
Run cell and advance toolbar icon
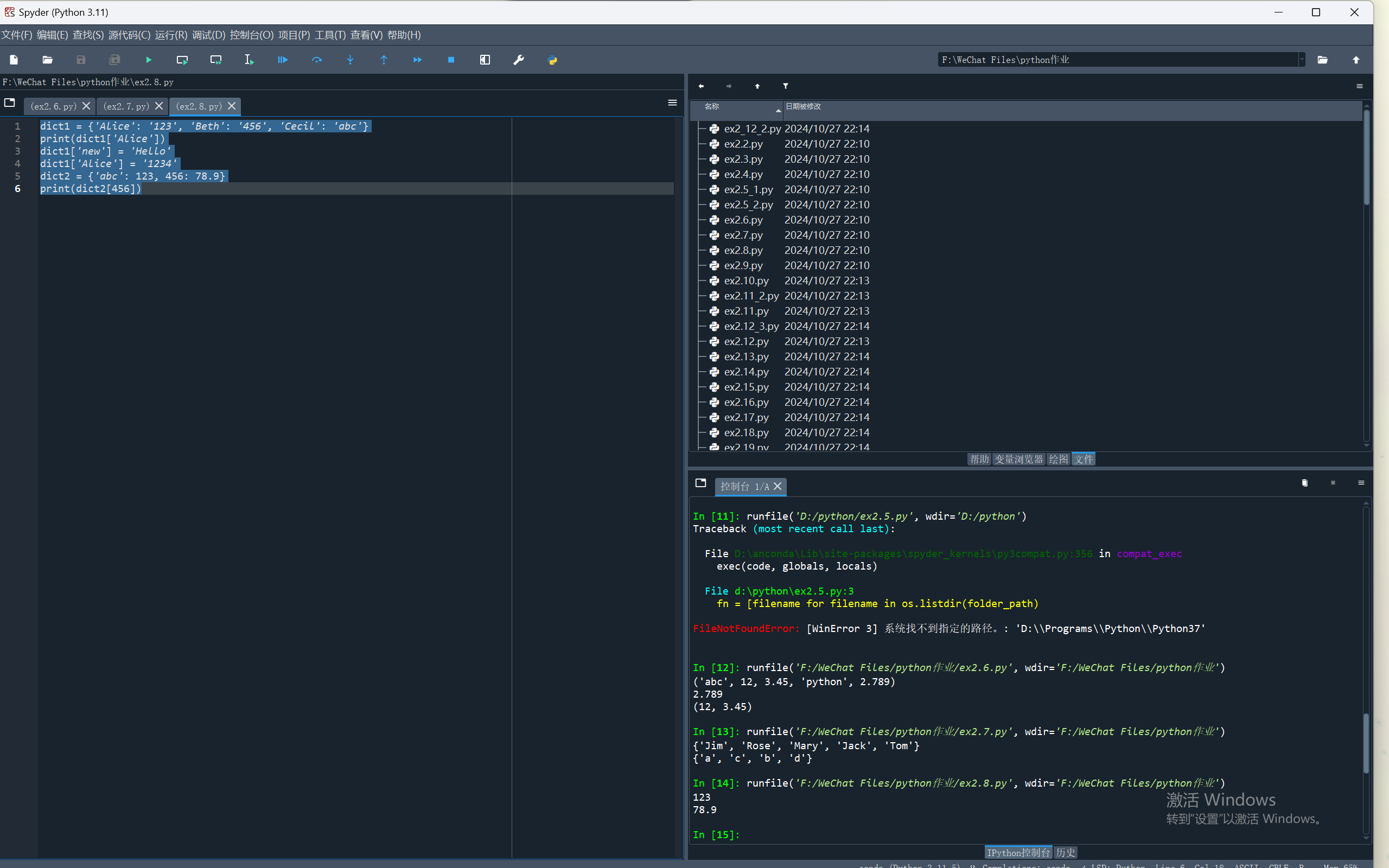pyautogui.click(x=216, y=60)
